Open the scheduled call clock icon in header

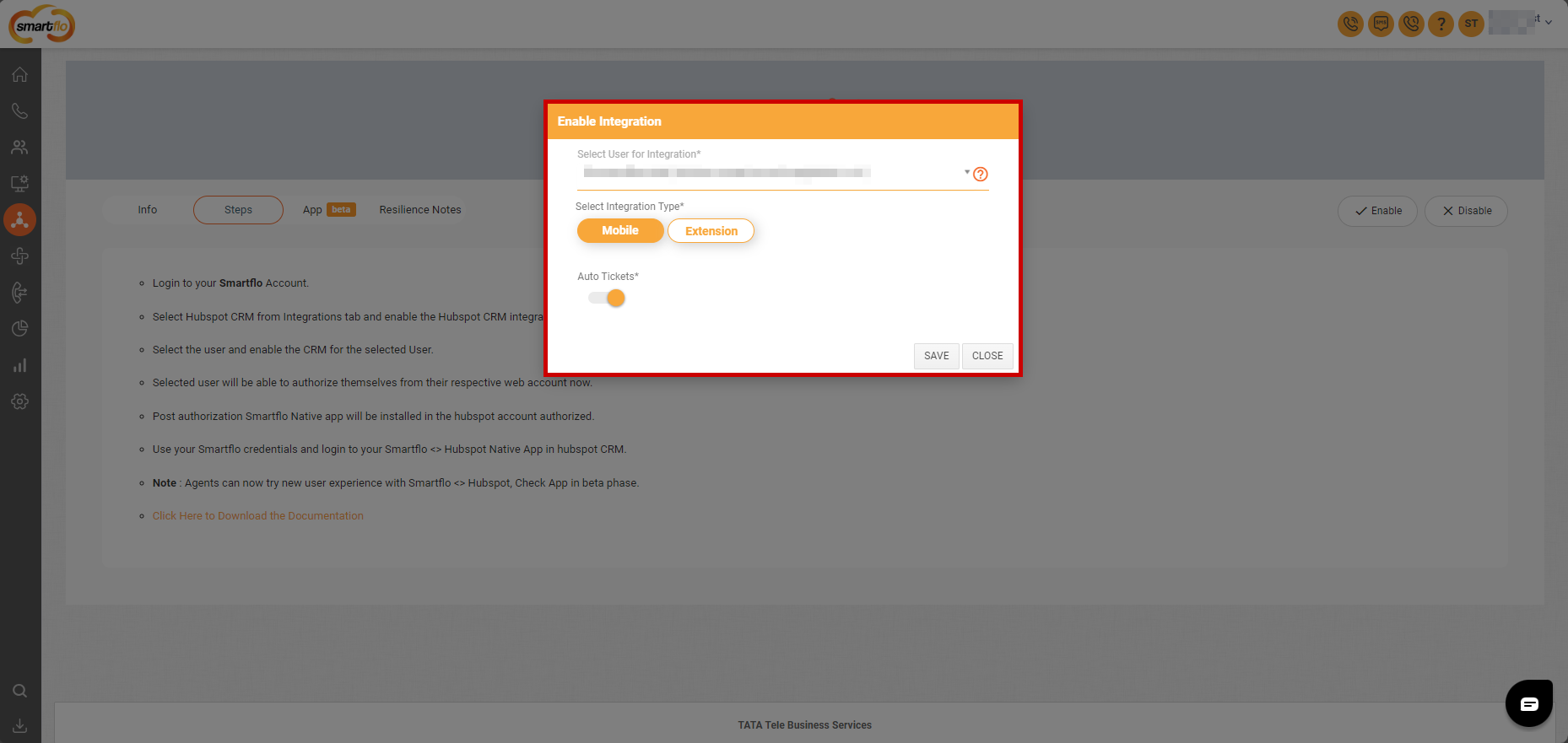1411,24
